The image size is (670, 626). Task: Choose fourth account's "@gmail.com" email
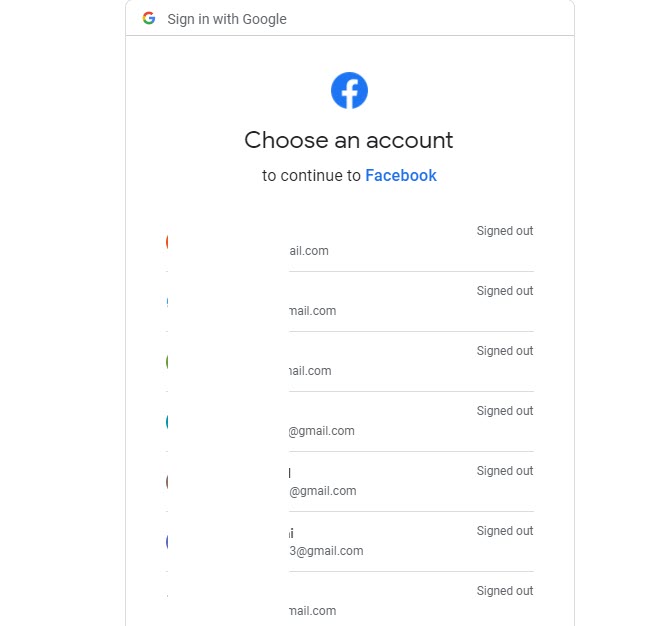322,431
